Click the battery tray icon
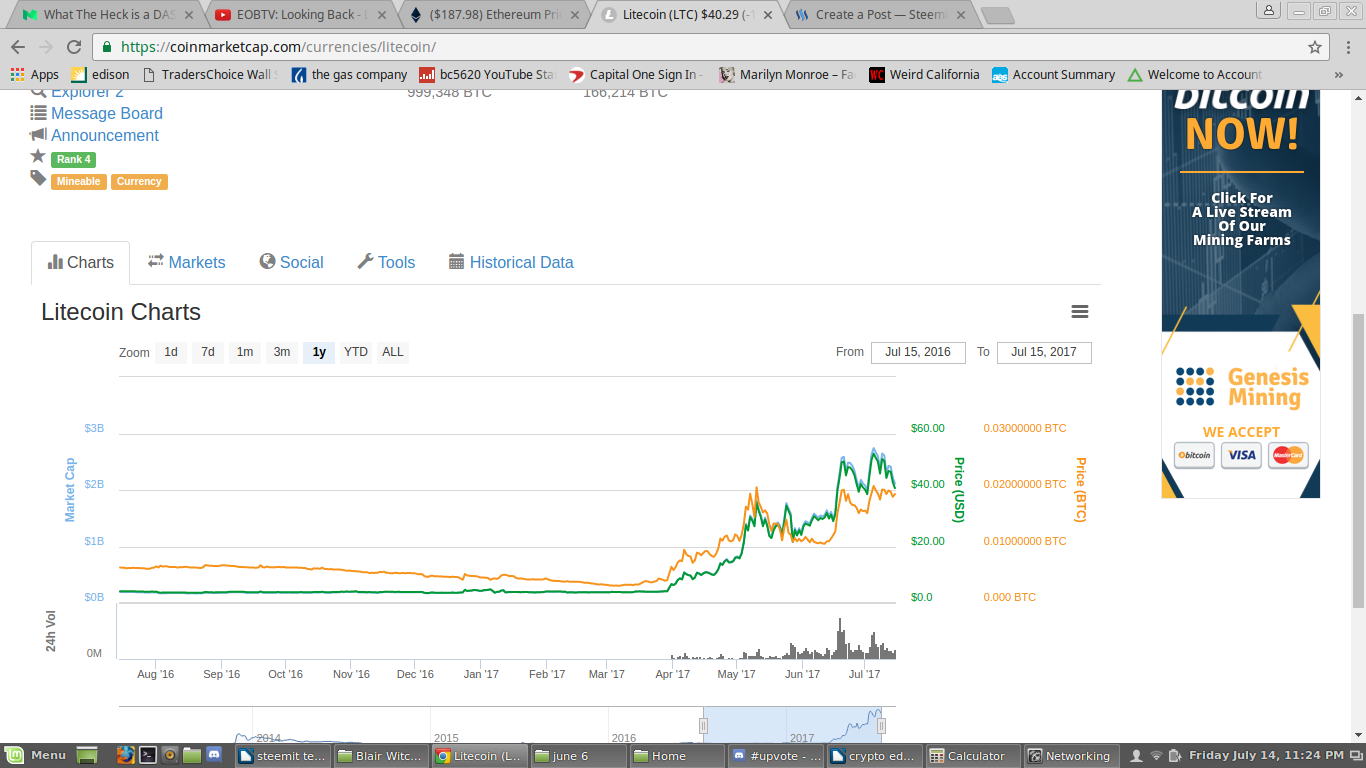 click(1176, 756)
